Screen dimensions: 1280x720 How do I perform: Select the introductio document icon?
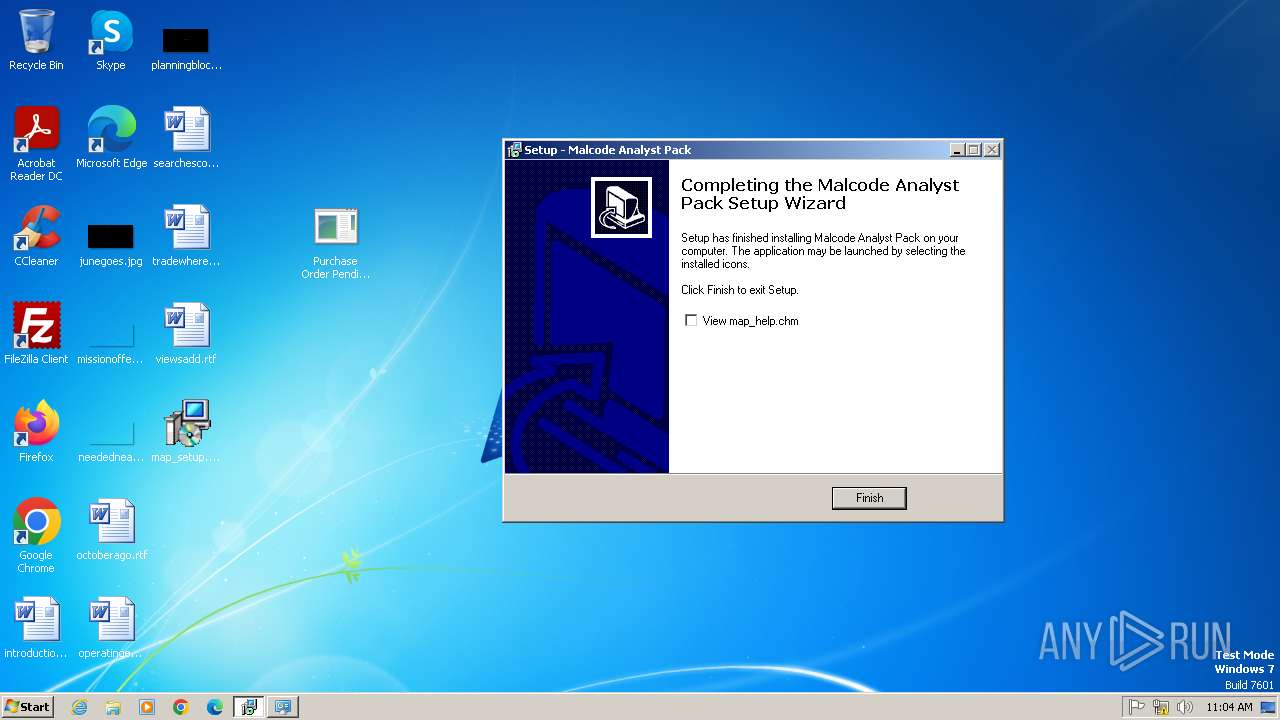point(36,628)
